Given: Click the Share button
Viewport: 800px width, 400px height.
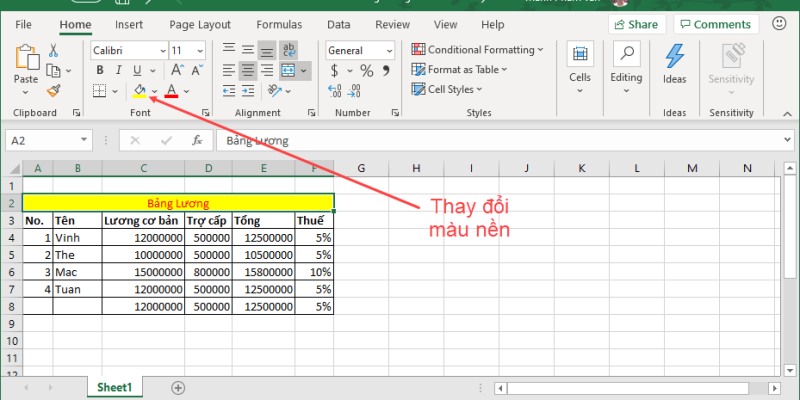Looking at the screenshot, I should (x=636, y=24).
